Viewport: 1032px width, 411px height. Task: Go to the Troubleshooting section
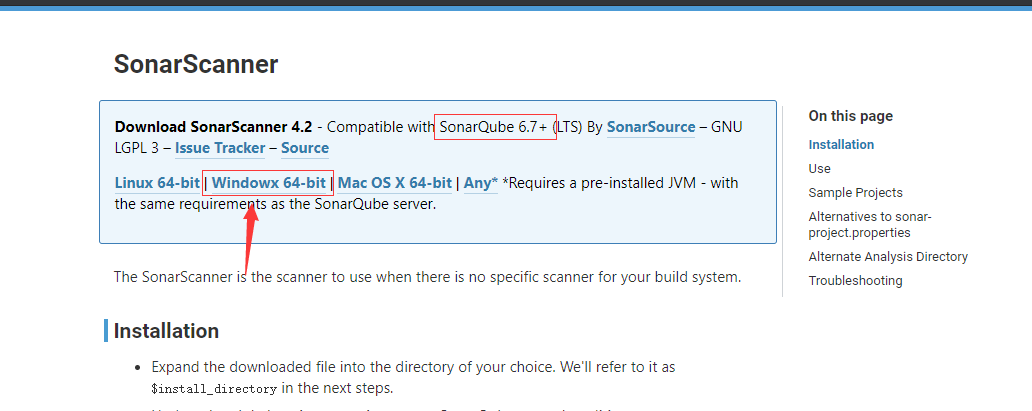(x=855, y=281)
